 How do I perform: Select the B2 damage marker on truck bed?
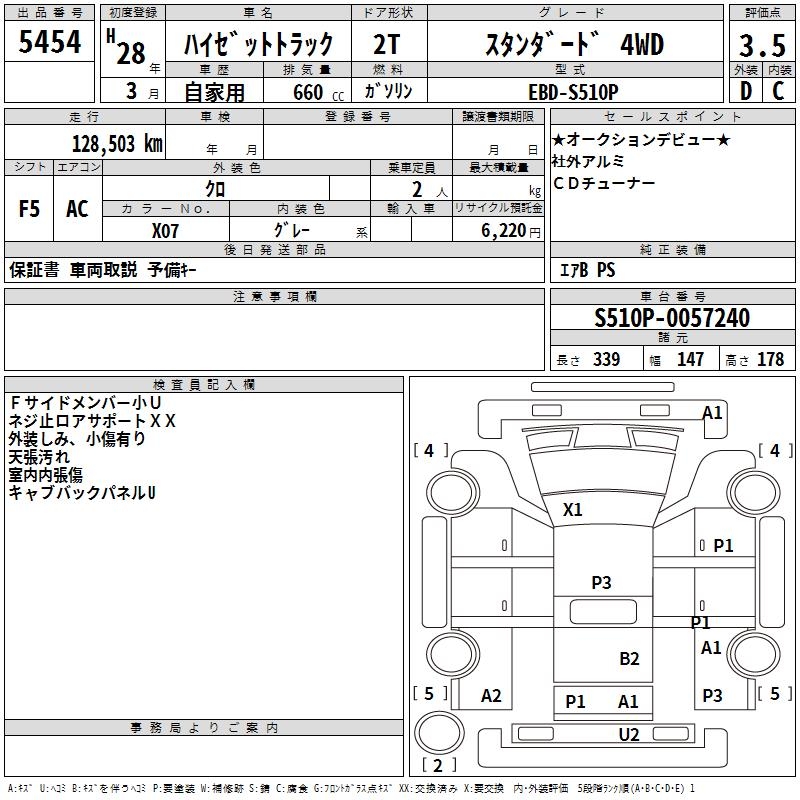tap(629, 658)
